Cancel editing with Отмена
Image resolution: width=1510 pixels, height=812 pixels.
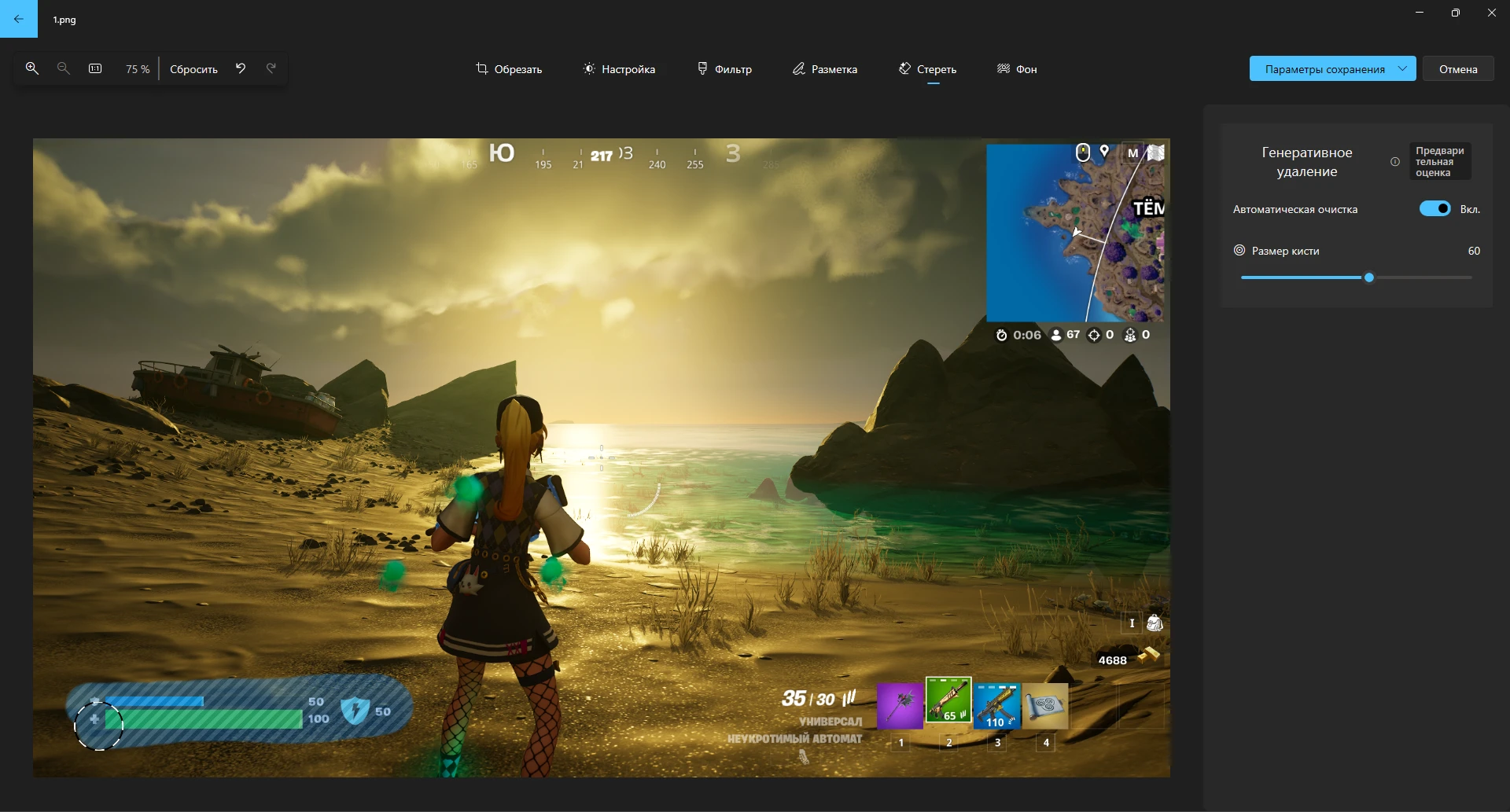tap(1458, 69)
